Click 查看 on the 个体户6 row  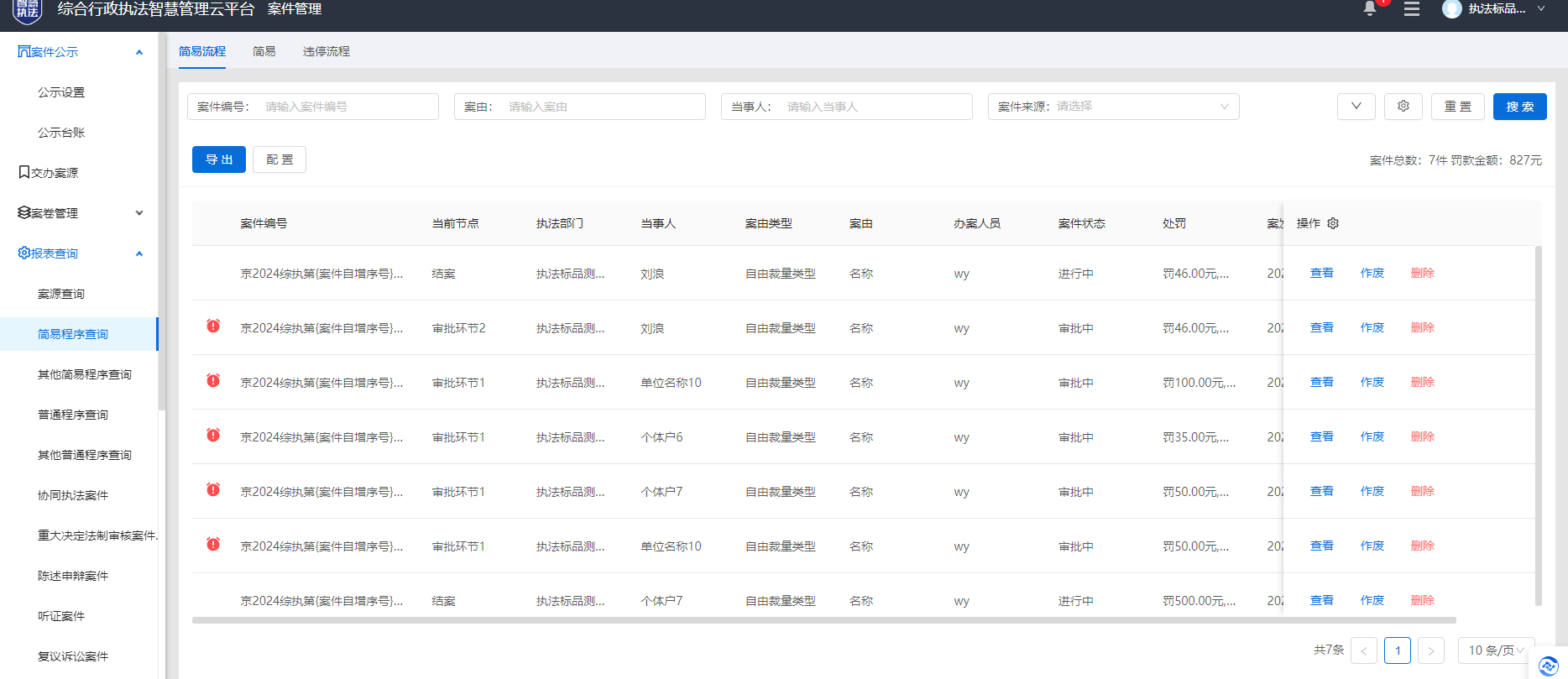pyautogui.click(x=1322, y=436)
